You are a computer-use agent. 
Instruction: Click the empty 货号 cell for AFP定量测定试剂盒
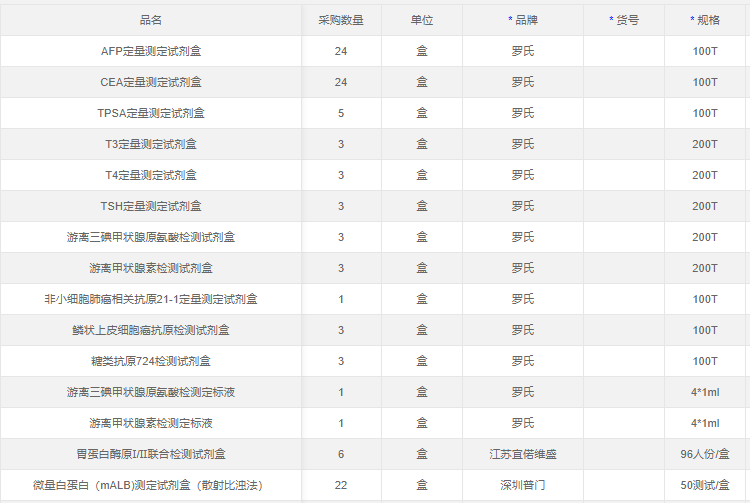point(624,51)
